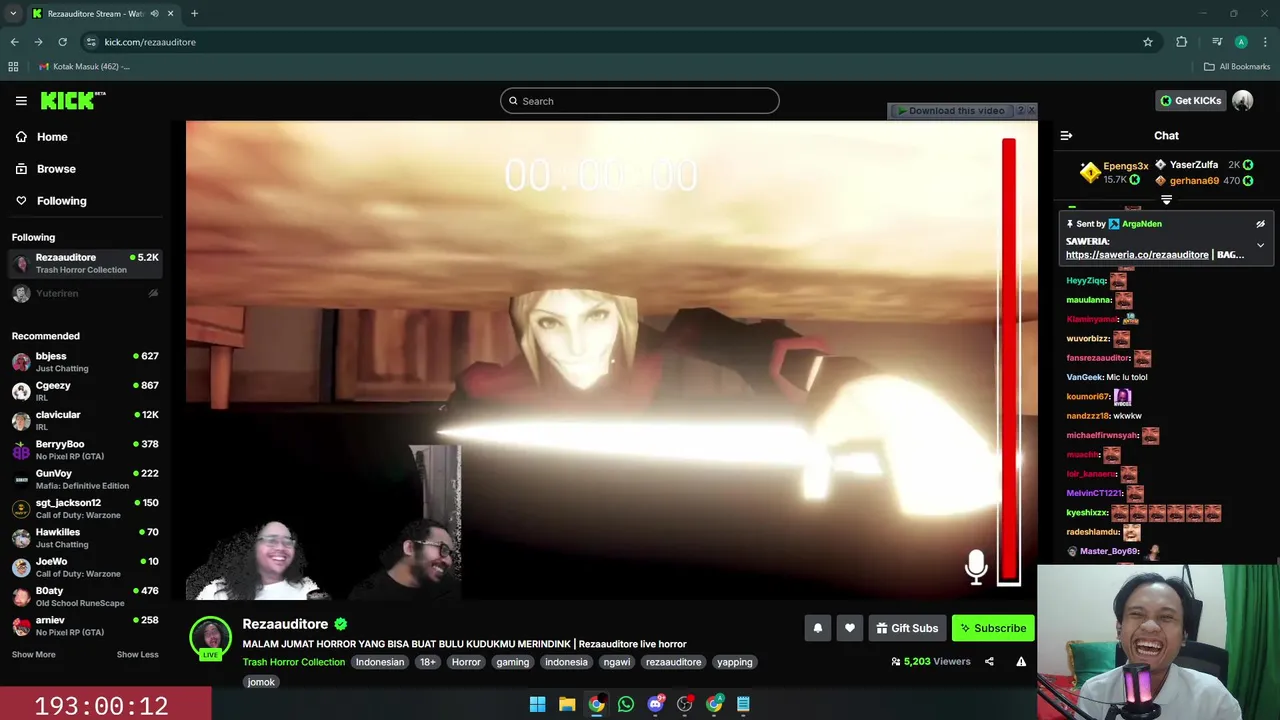
Task: Open recommended channel clavicular
Action: point(85,420)
